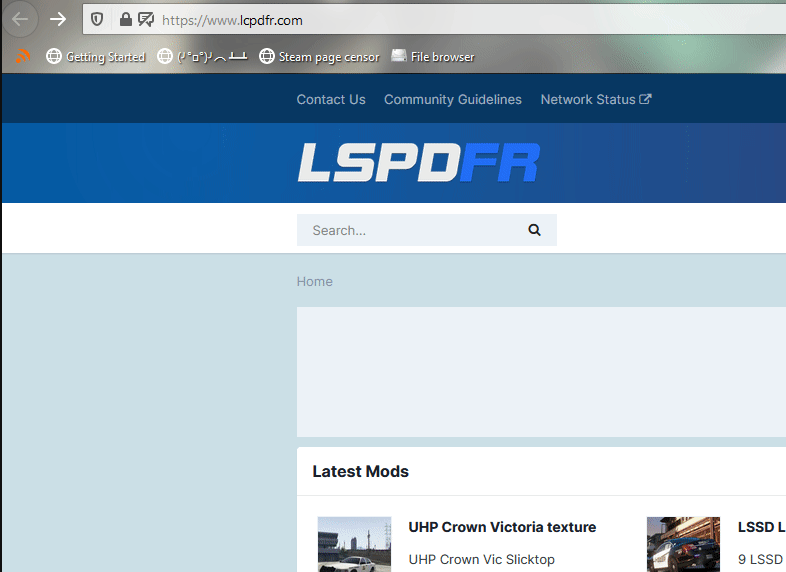Open the table-flip emoticon bookmark
The image size is (786, 572).
[203, 57]
